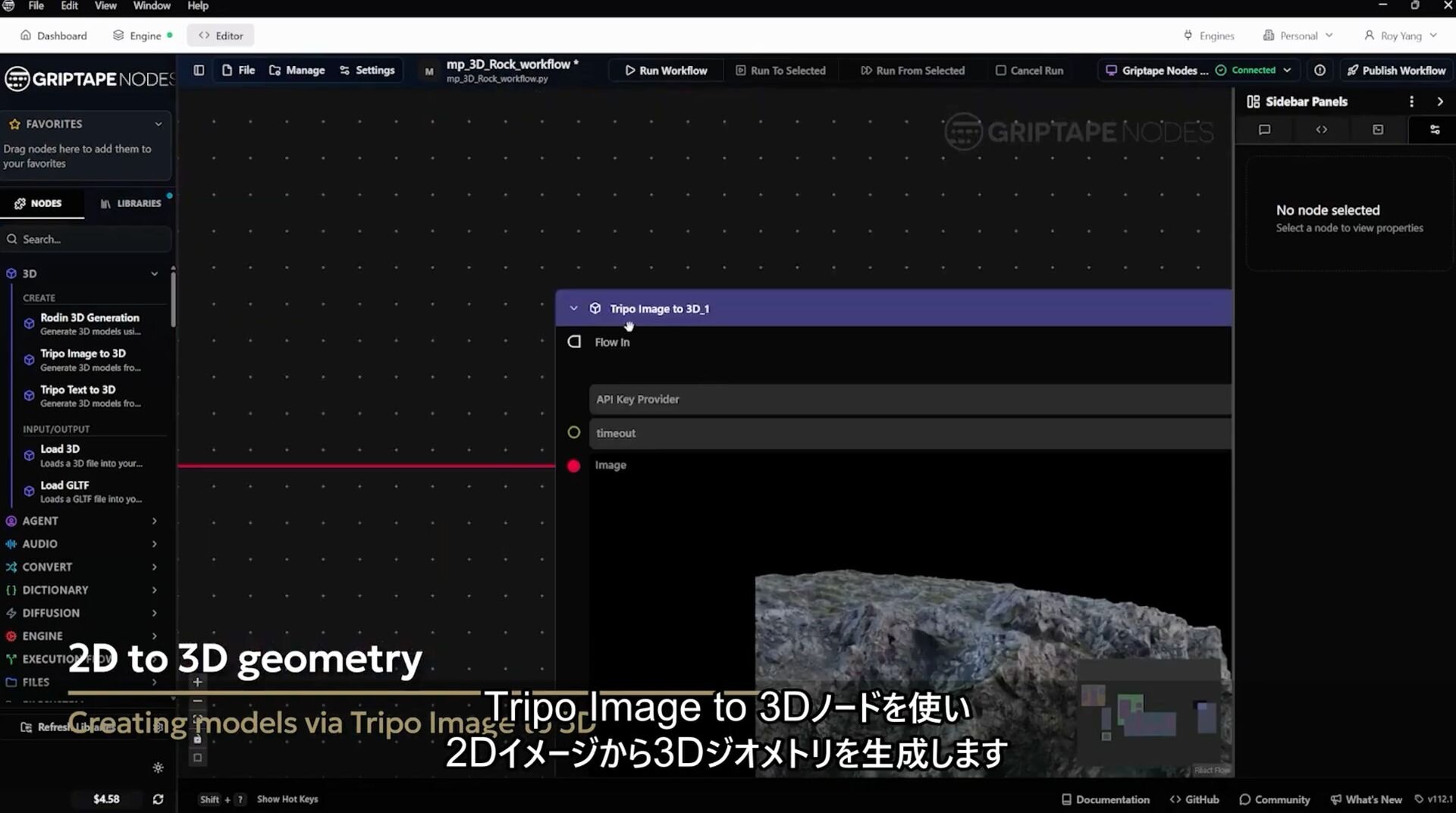Click the red Image input port
This screenshot has height=813, width=1456.
[574, 466]
